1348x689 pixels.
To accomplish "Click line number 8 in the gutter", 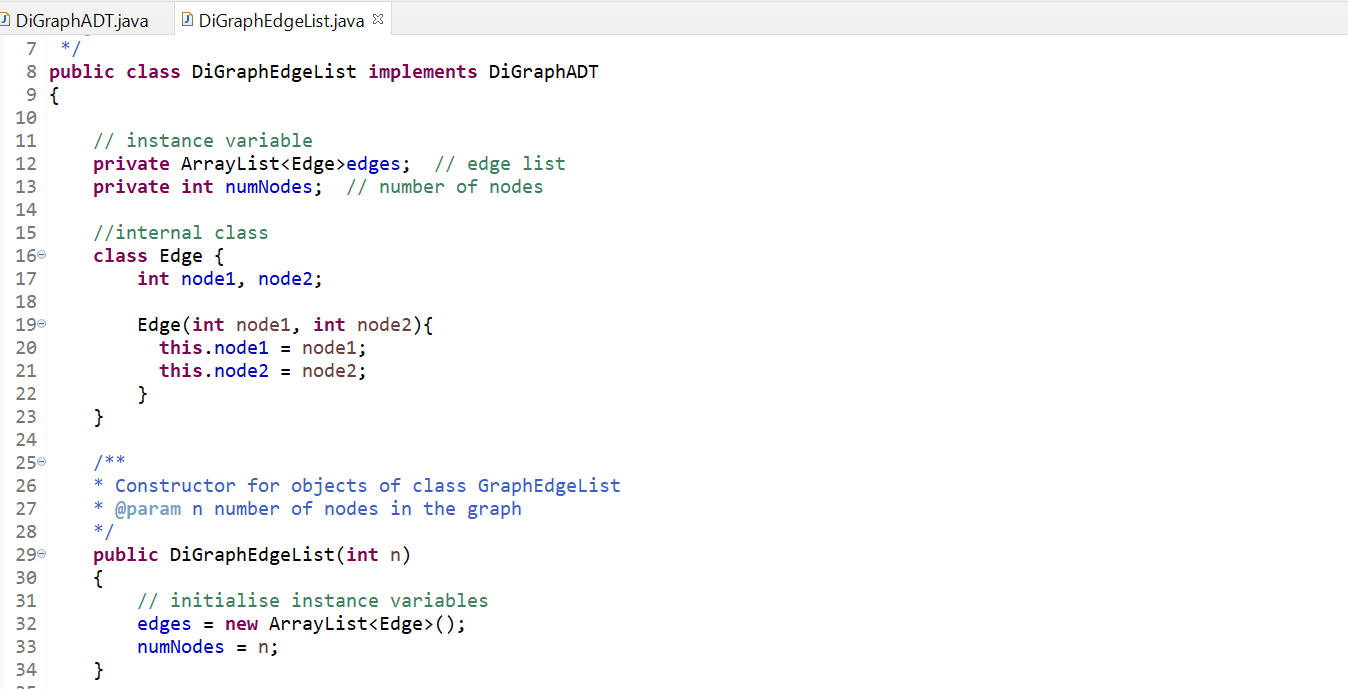I will tap(29, 71).
